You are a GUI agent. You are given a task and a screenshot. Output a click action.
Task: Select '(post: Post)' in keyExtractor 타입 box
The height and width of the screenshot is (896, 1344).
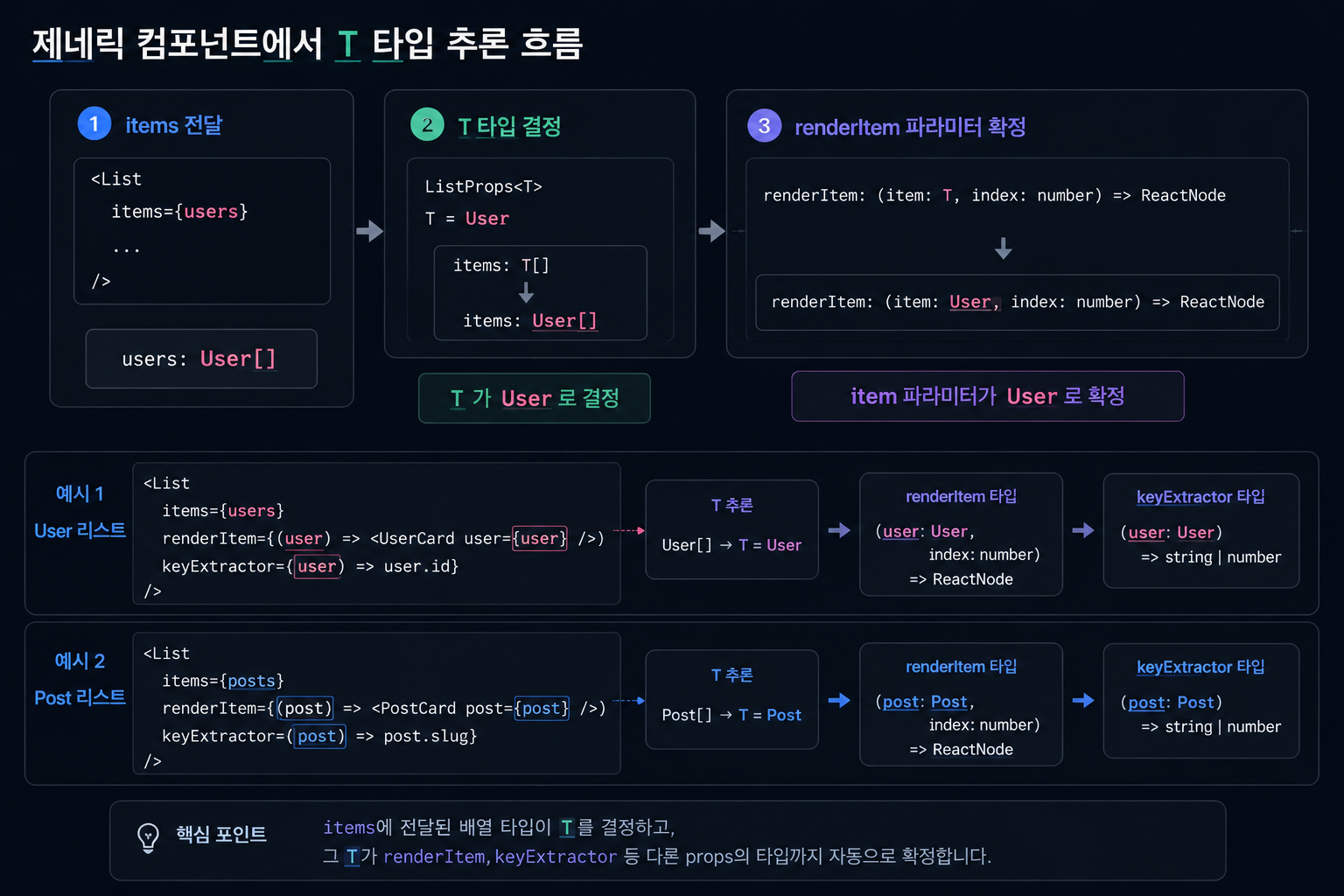pyautogui.click(x=1172, y=703)
